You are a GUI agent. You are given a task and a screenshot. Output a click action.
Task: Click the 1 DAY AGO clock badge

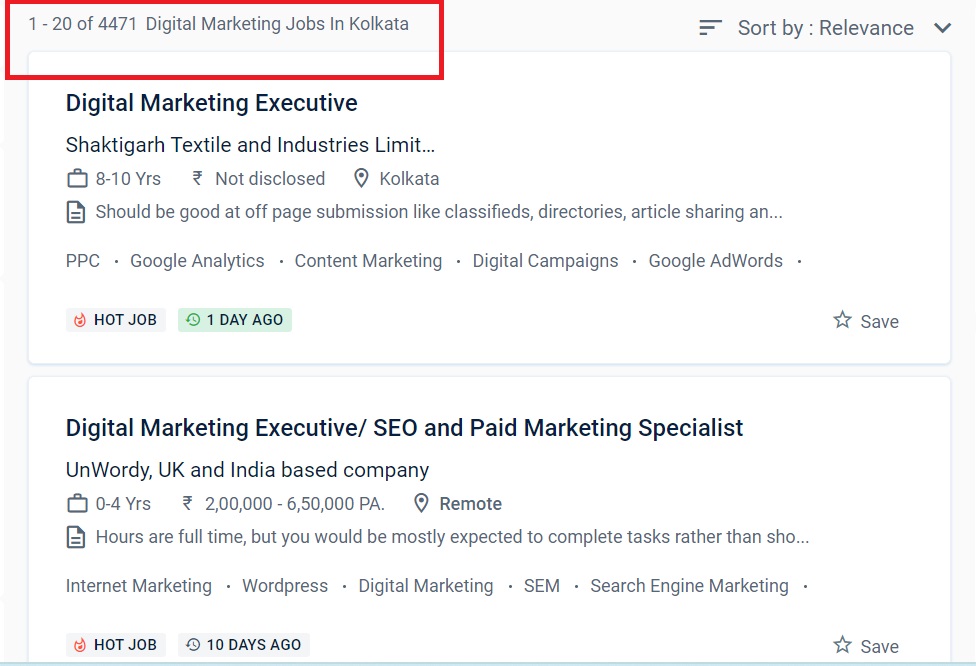tap(235, 320)
